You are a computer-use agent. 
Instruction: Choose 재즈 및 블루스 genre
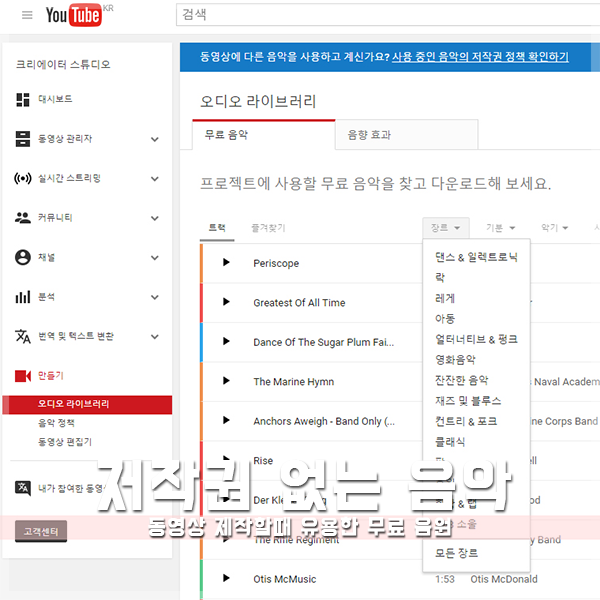click(468, 401)
